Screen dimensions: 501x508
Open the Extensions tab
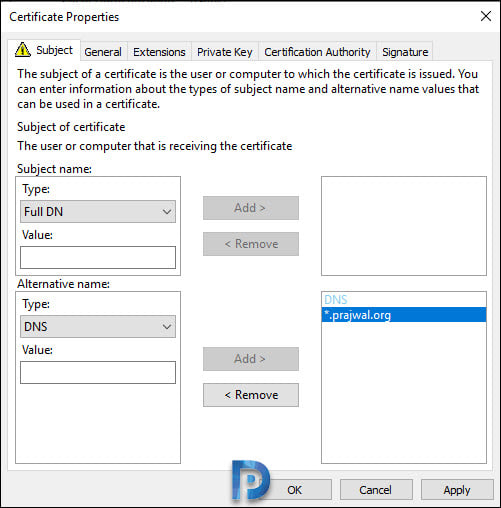(x=159, y=52)
